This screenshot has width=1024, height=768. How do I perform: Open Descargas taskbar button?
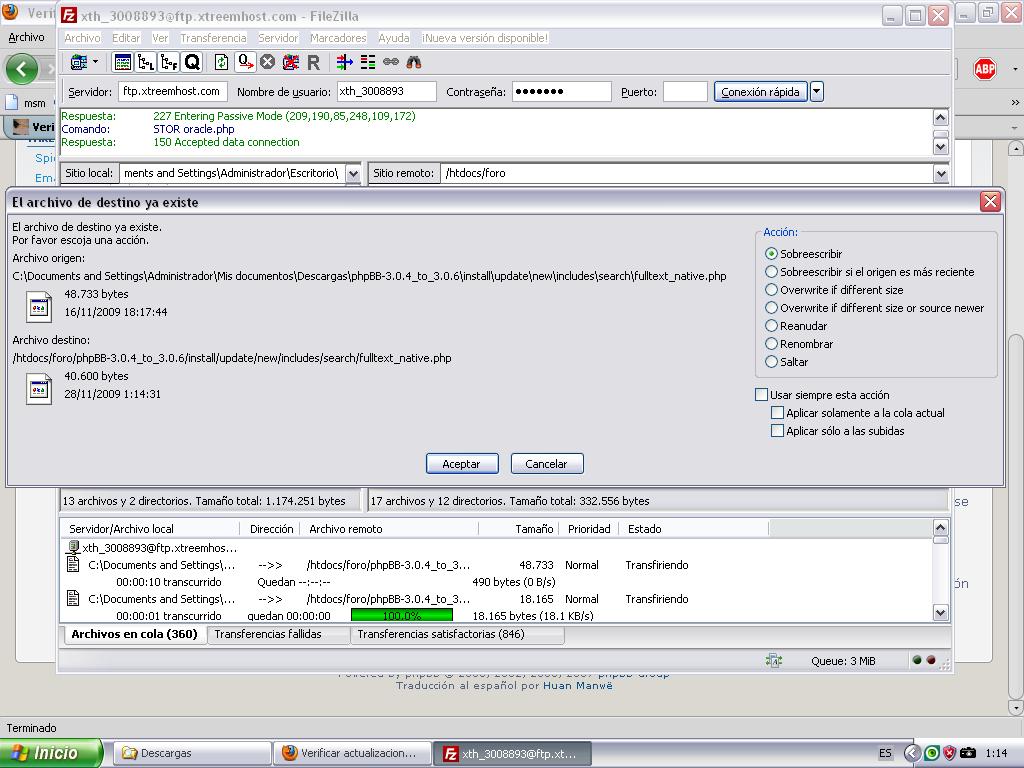tap(193, 753)
